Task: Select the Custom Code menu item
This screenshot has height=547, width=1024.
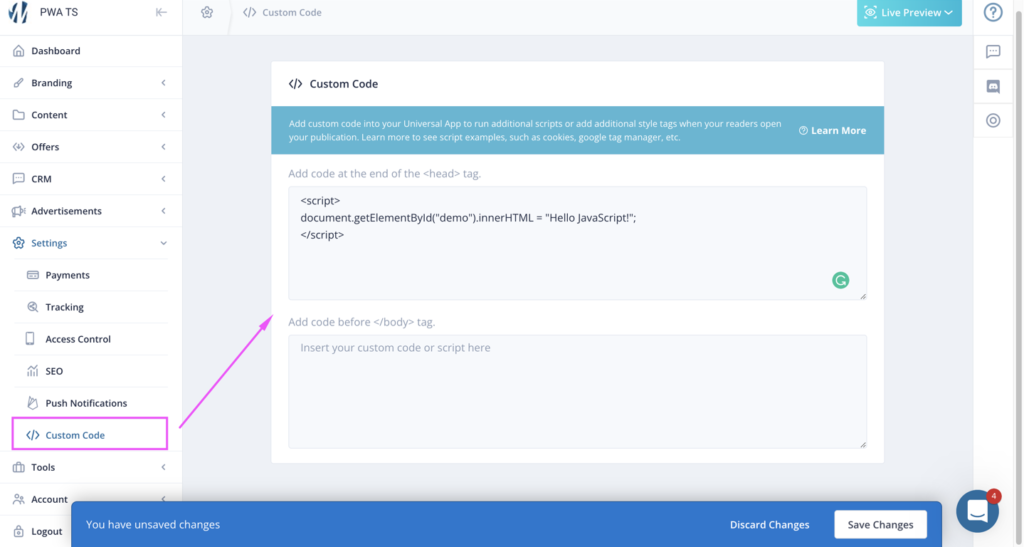Action: (x=90, y=434)
